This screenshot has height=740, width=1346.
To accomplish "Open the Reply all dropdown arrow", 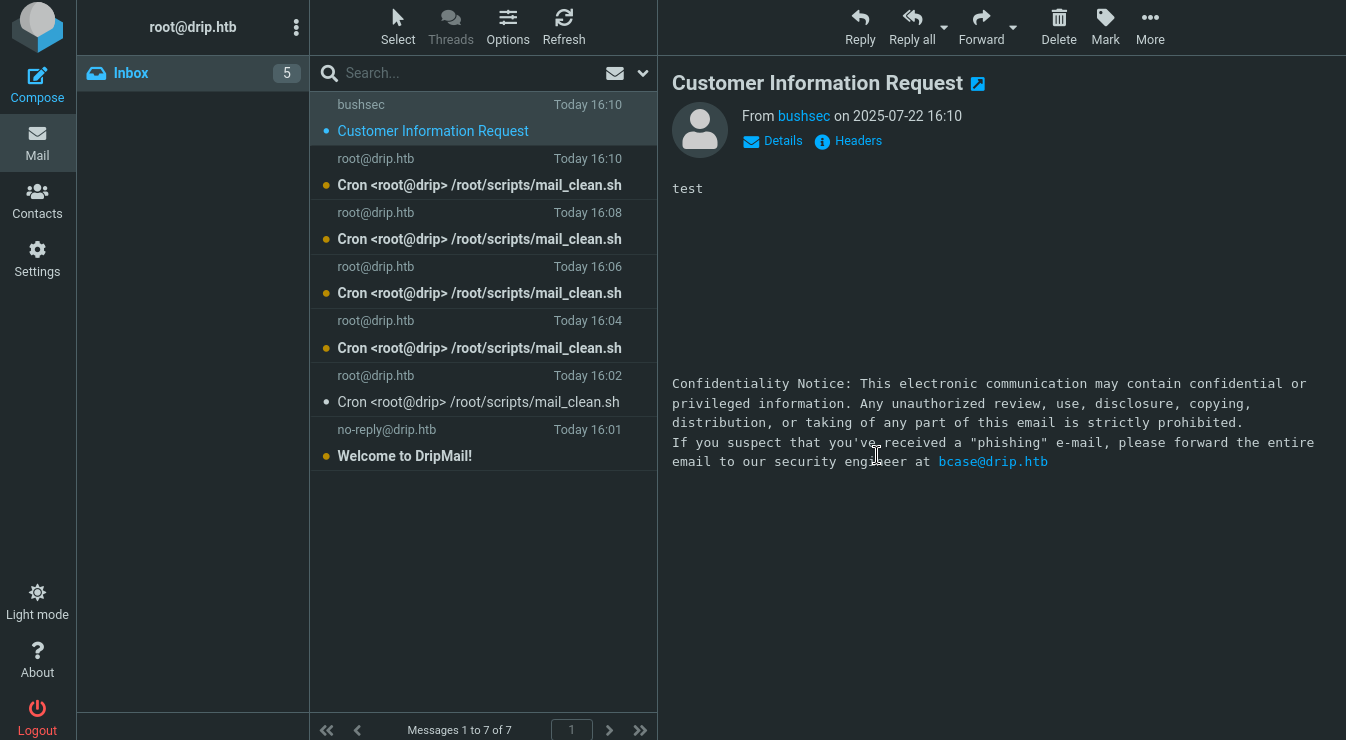I will pos(944,28).
